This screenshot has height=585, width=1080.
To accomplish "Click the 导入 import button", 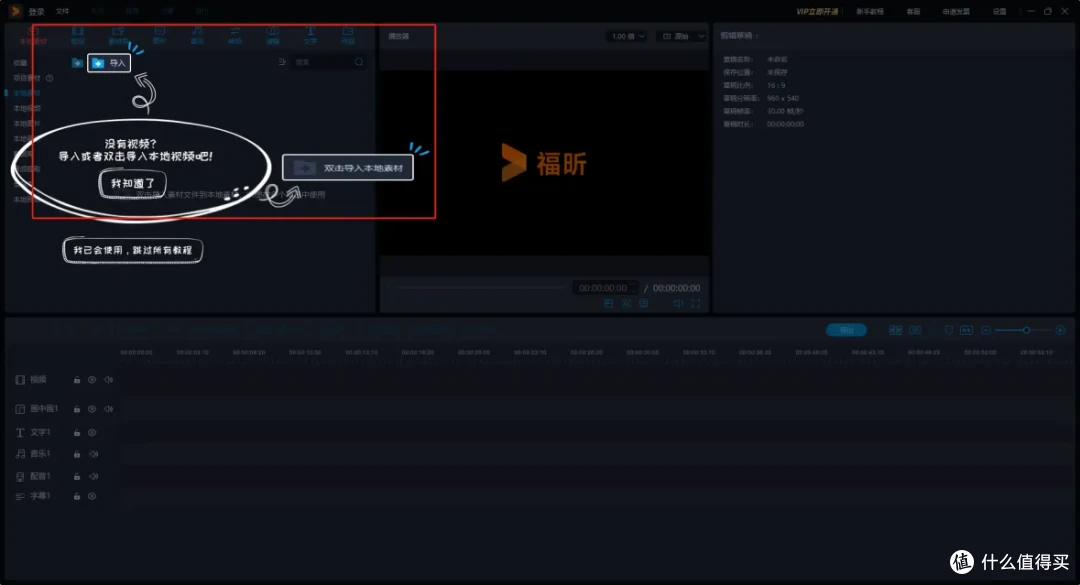I will coord(109,63).
